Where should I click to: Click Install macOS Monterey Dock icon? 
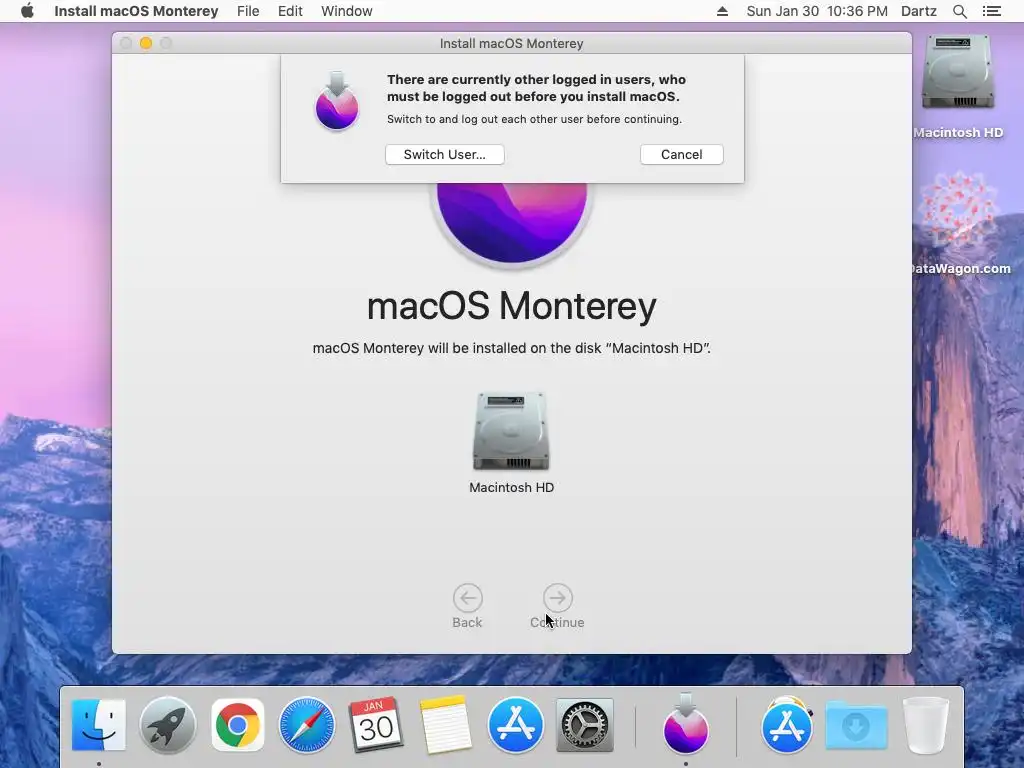tap(686, 724)
